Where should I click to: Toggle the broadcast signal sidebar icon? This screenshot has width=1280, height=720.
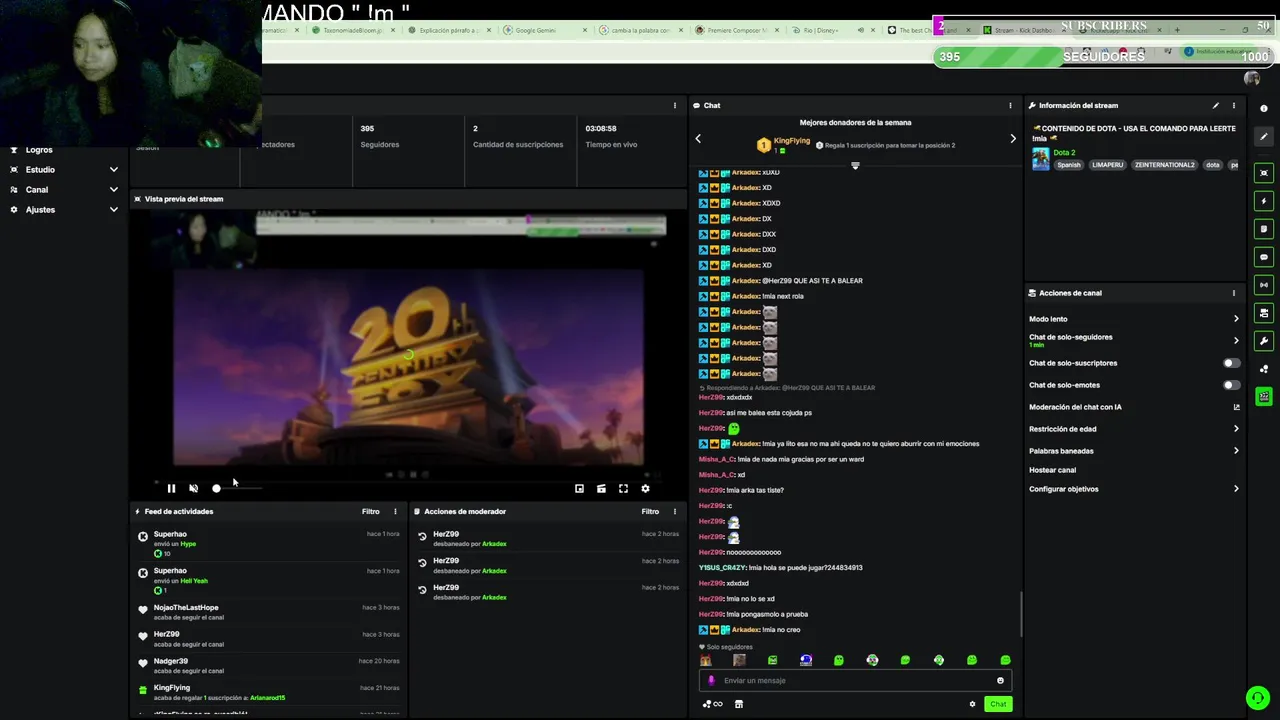[1264, 285]
